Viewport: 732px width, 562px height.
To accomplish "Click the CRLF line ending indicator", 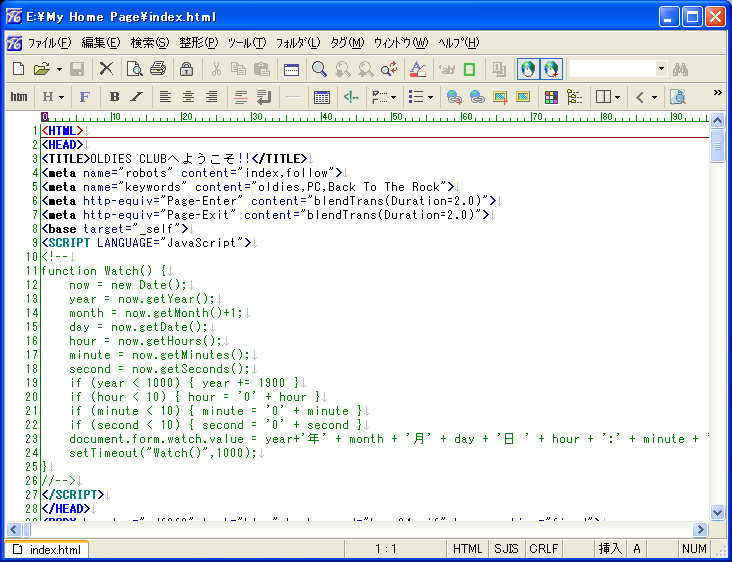I will click(544, 549).
